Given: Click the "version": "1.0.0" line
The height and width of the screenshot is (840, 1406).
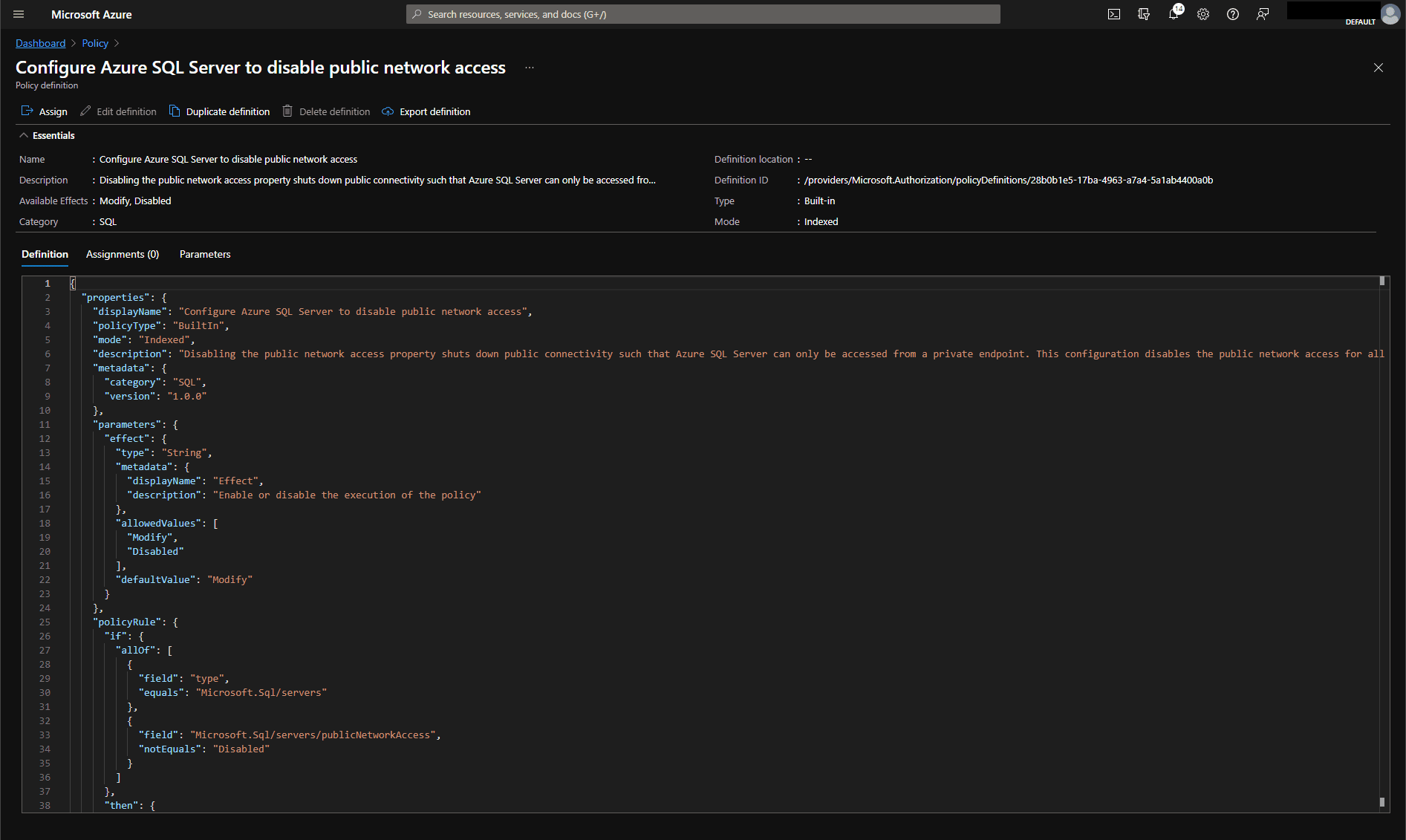Looking at the screenshot, I should tap(155, 396).
